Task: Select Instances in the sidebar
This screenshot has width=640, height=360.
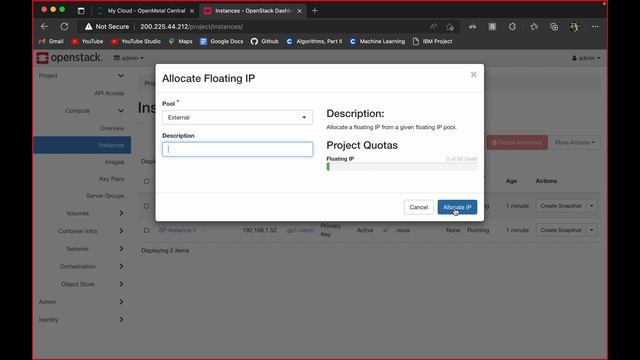Action: click(82, 145)
